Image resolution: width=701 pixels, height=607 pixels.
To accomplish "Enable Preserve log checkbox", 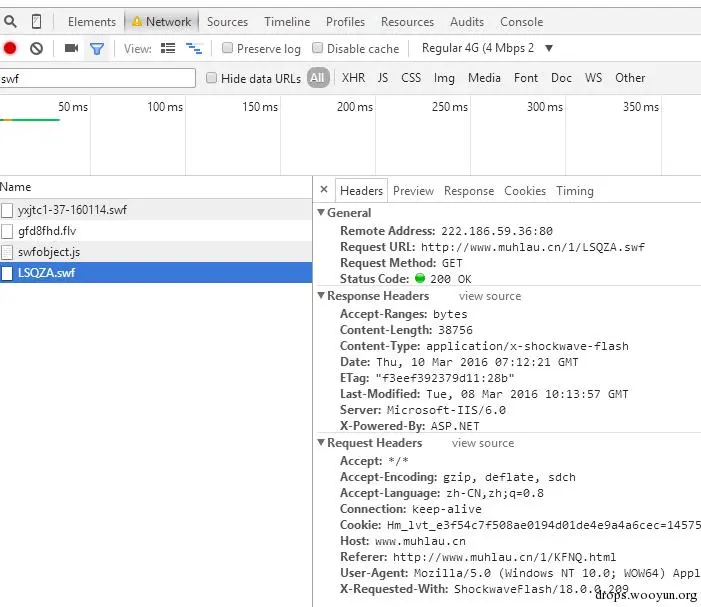I will (227, 48).
